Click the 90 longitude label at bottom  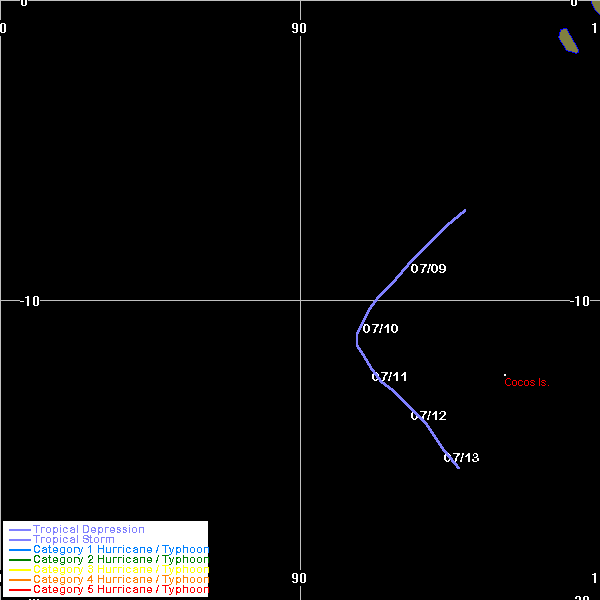298,578
